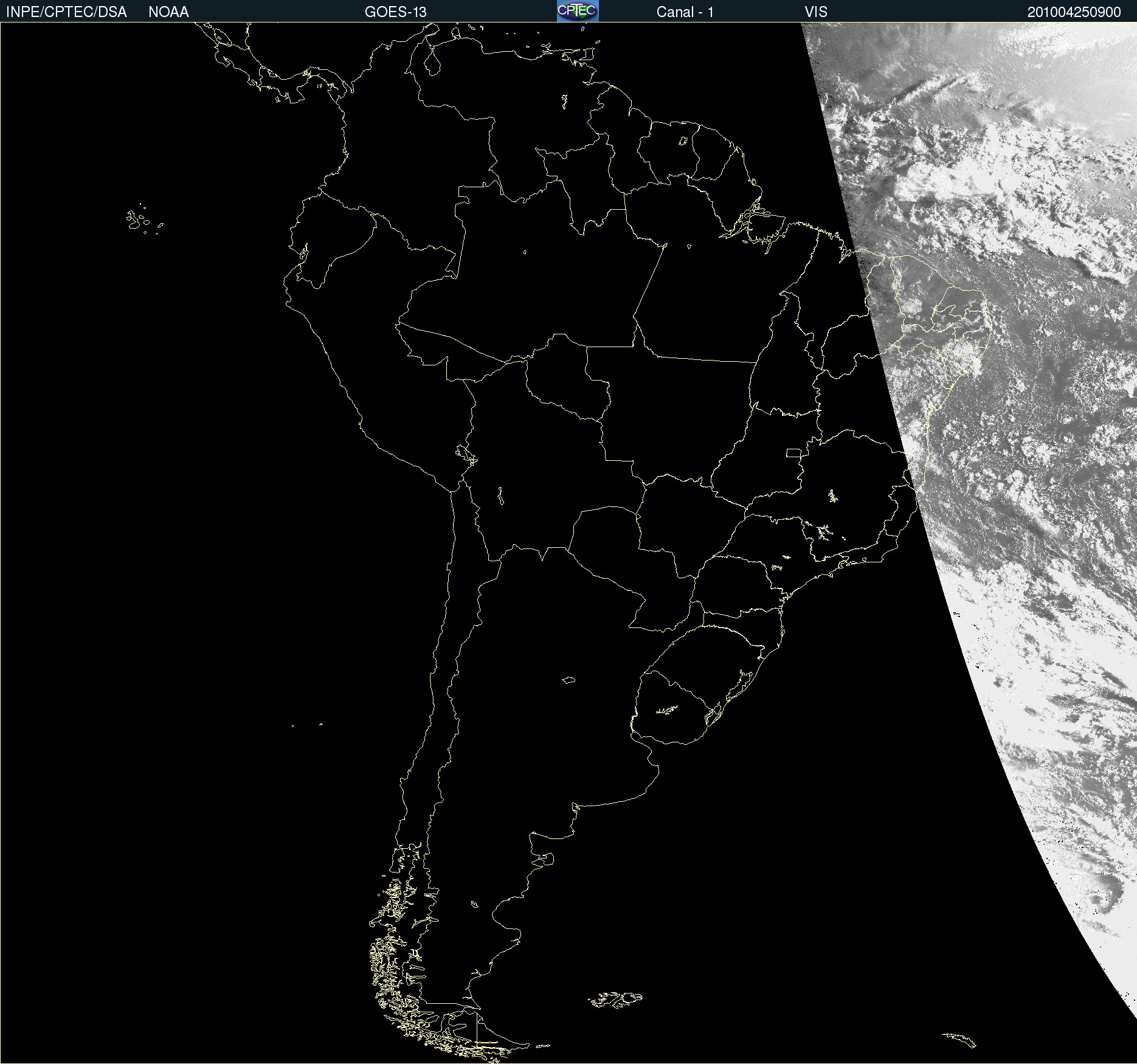Click the NOAA label in header
Screen dimensions: 1137x1064
click(x=168, y=12)
